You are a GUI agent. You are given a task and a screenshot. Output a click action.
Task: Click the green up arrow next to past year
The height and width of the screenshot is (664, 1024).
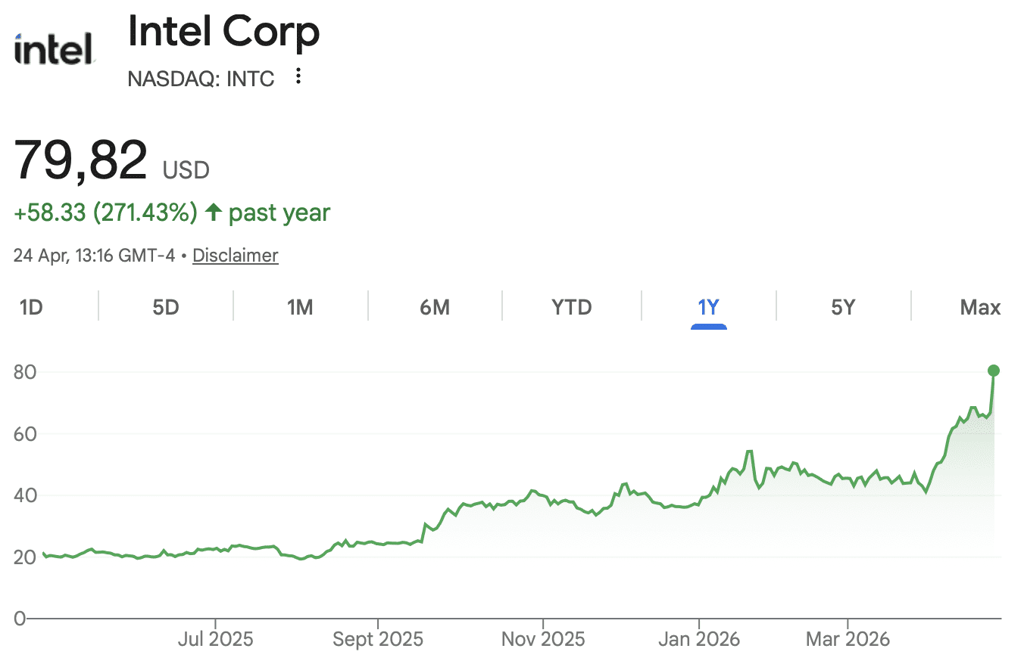tap(214, 212)
